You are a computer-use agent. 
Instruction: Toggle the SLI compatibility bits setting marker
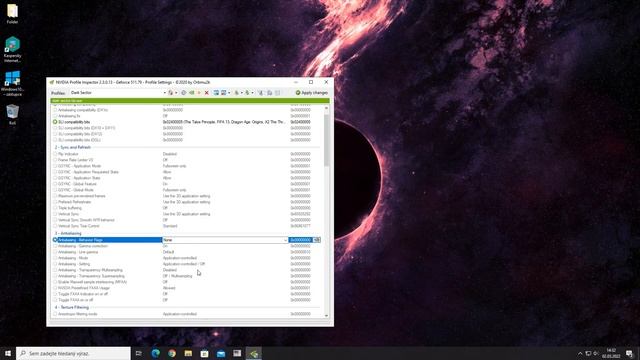[x=55, y=122]
